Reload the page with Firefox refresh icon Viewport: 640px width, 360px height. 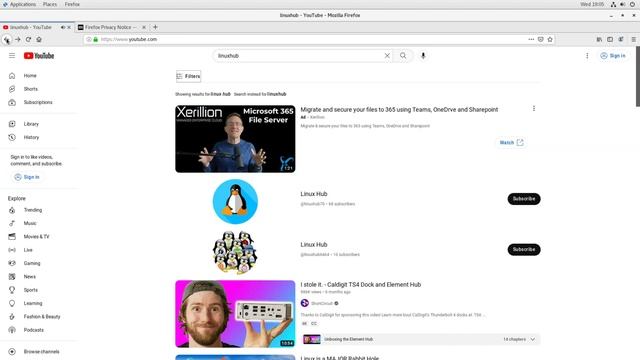point(28,40)
